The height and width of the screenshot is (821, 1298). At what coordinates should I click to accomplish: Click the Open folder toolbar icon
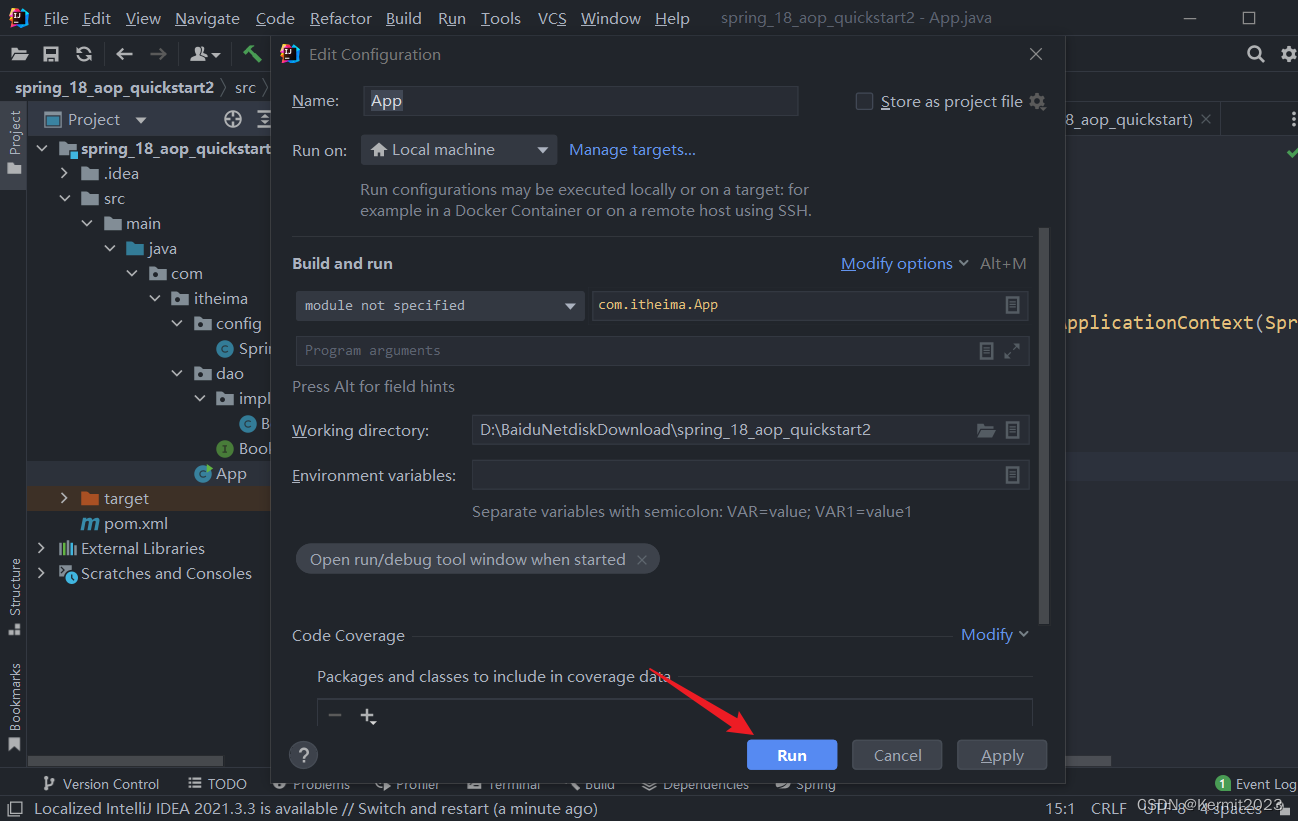[19, 54]
